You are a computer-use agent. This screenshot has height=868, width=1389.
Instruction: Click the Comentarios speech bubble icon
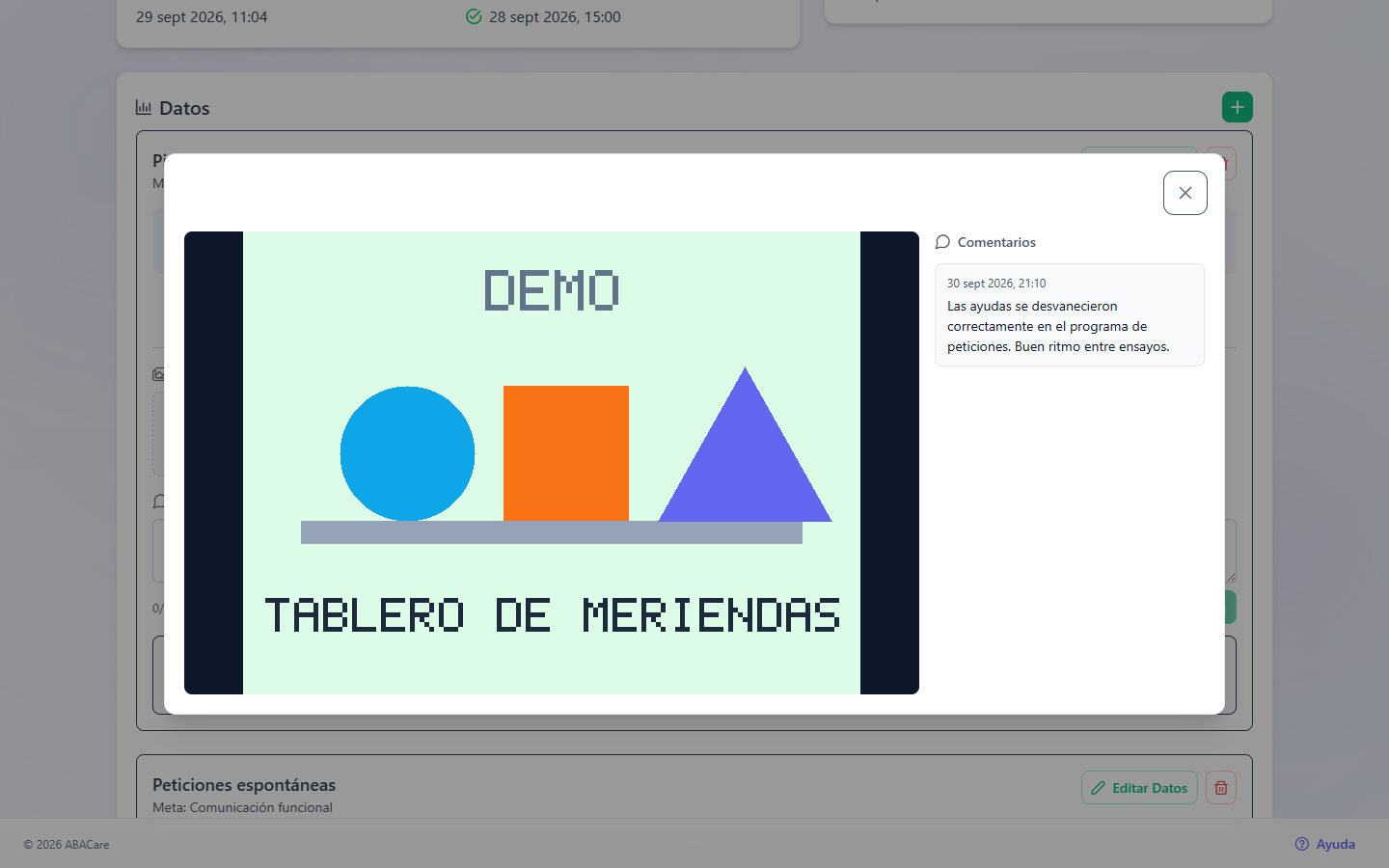(x=942, y=242)
